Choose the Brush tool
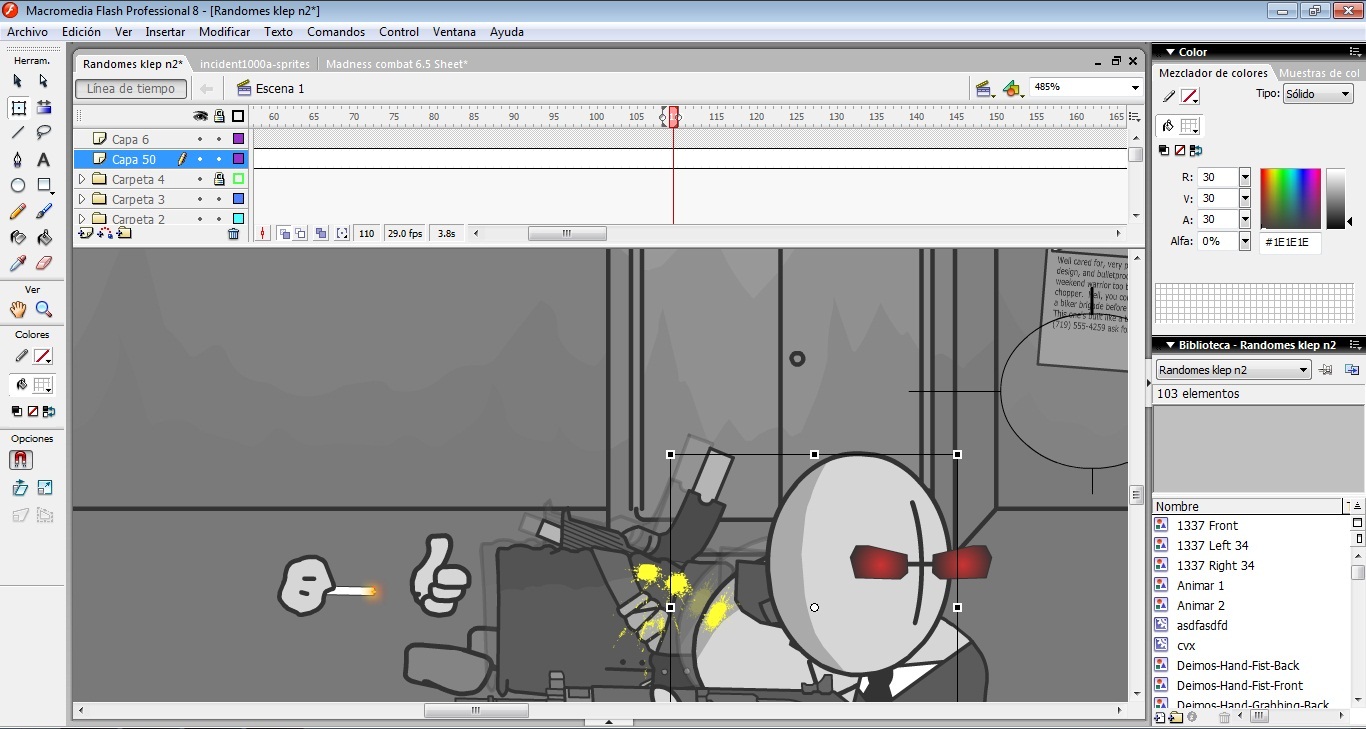 coord(44,212)
